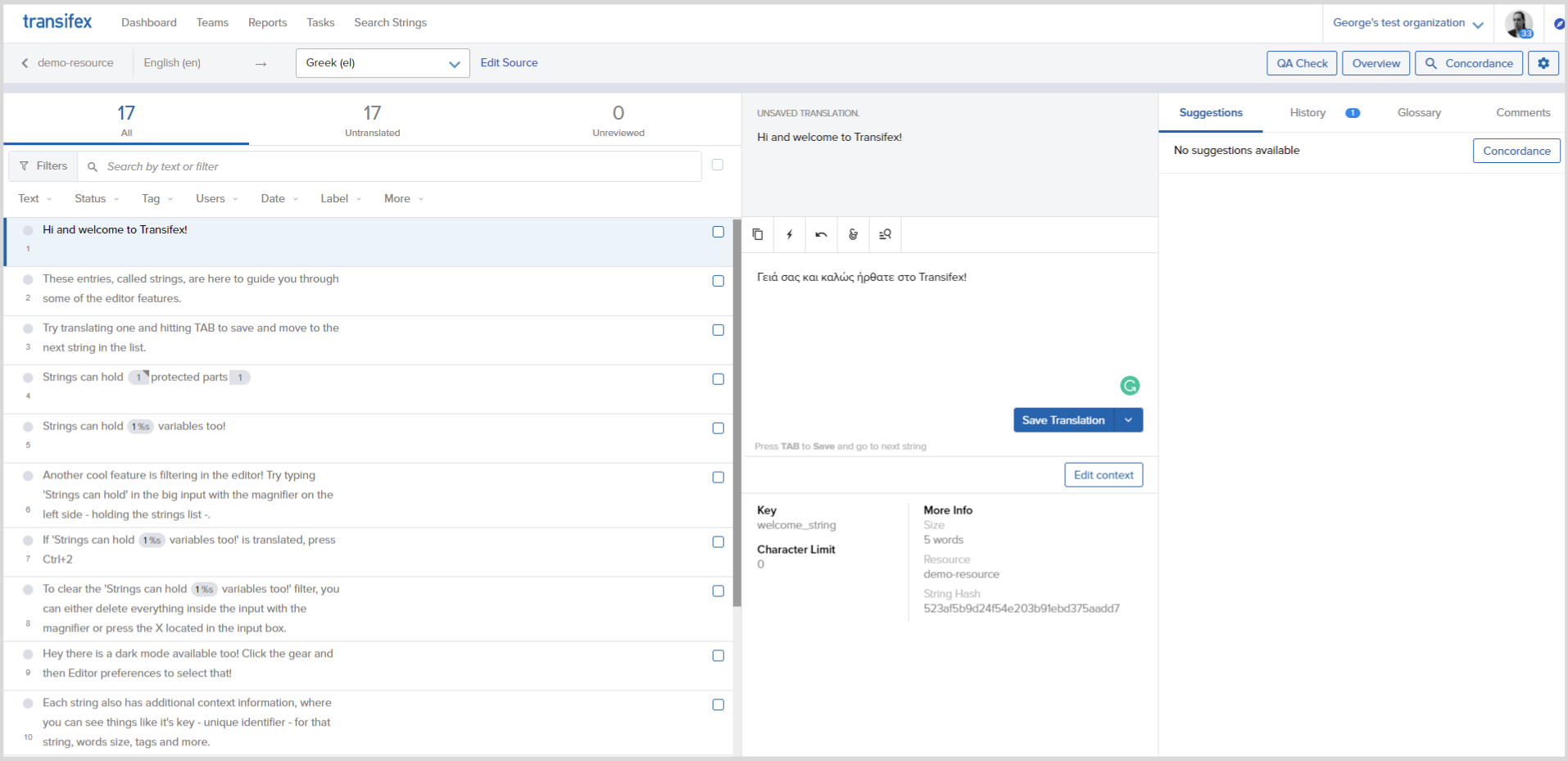The height and width of the screenshot is (761, 1568).
Task: Expand the Date filter dropdown
Action: (x=279, y=199)
